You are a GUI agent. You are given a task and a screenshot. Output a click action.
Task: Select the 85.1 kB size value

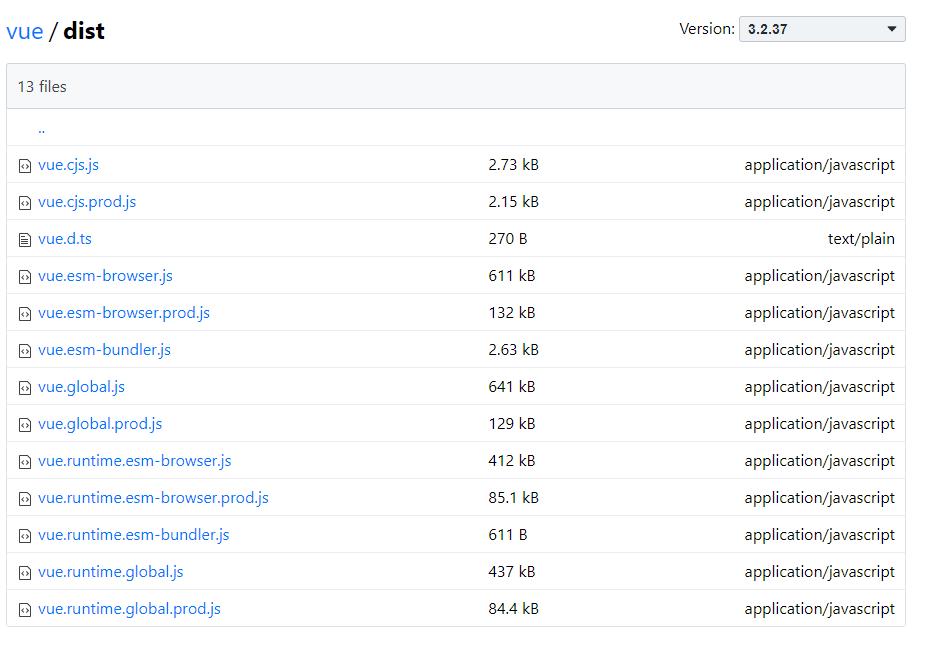[x=514, y=498]
